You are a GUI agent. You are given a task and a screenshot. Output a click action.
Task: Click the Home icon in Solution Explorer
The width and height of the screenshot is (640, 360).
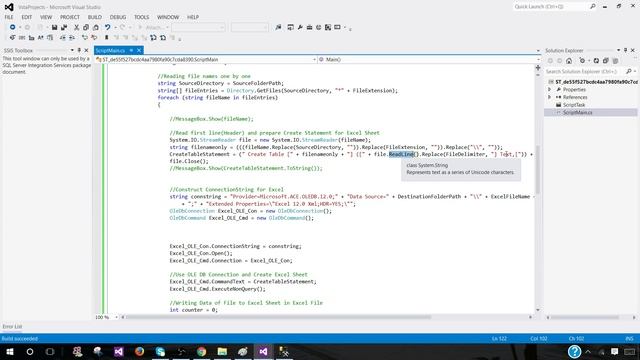pos(569,61)
